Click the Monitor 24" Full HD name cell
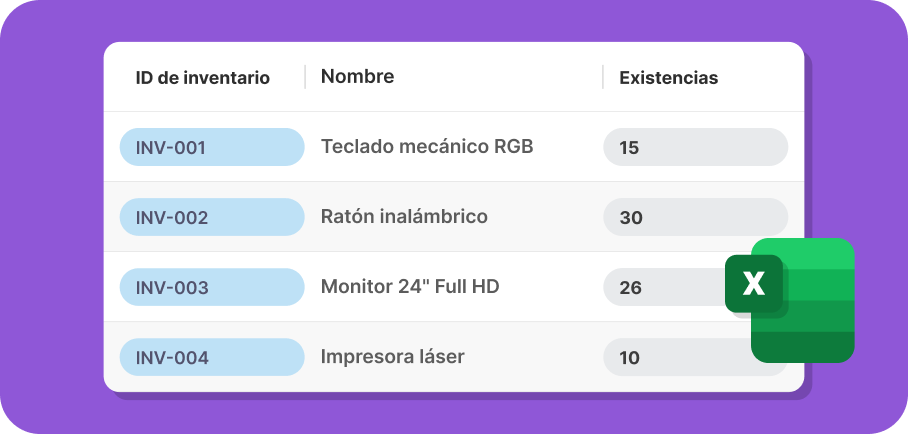Image resolution: width=908 pixels, height=434 pixels. point(410,286)
